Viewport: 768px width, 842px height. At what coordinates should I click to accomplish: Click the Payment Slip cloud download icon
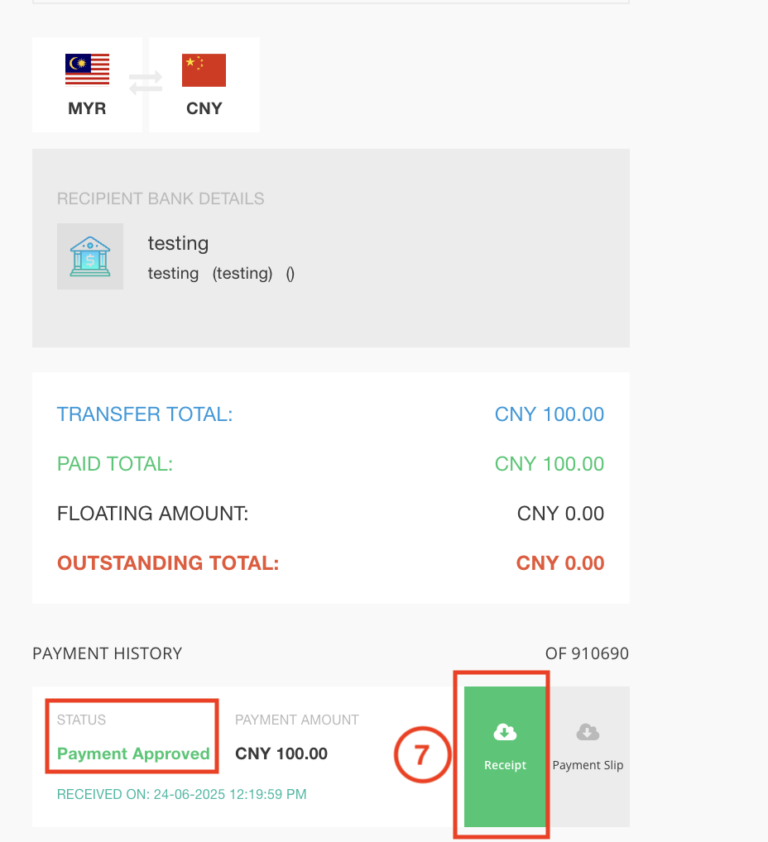tap(588, 733)
